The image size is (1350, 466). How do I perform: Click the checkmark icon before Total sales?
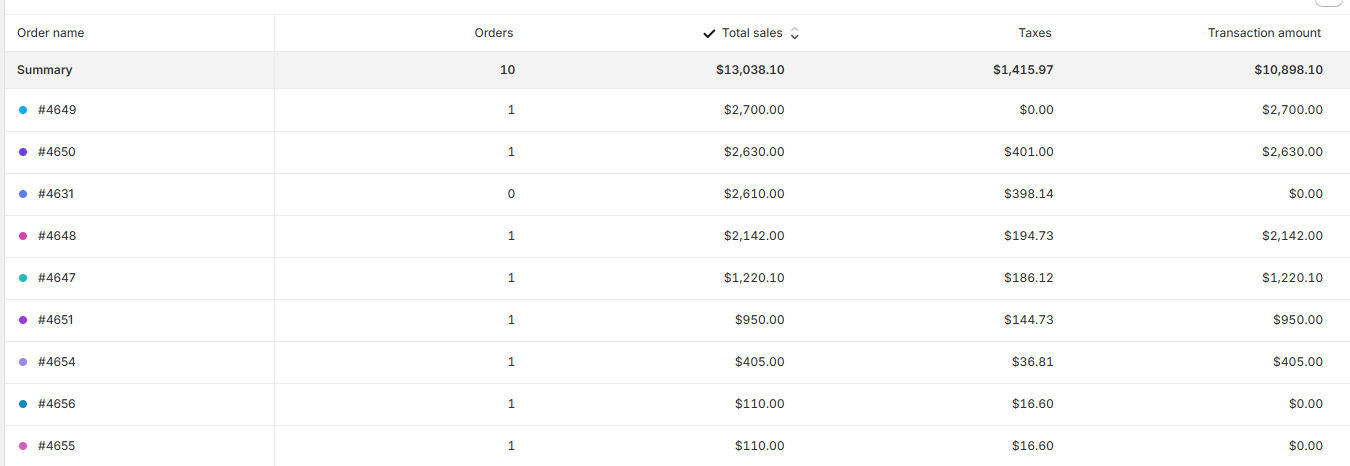point(709,33)
